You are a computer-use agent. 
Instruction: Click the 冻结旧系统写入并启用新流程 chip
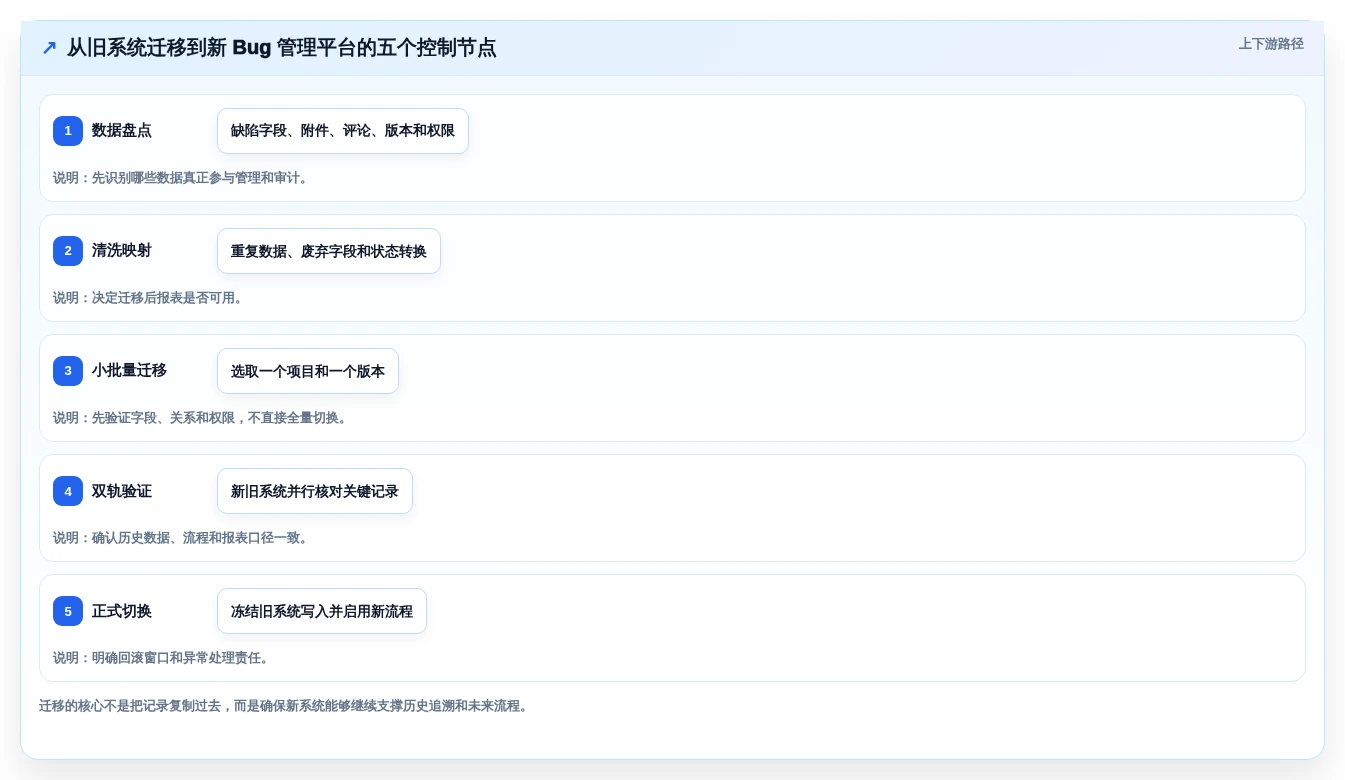point(322,611)
